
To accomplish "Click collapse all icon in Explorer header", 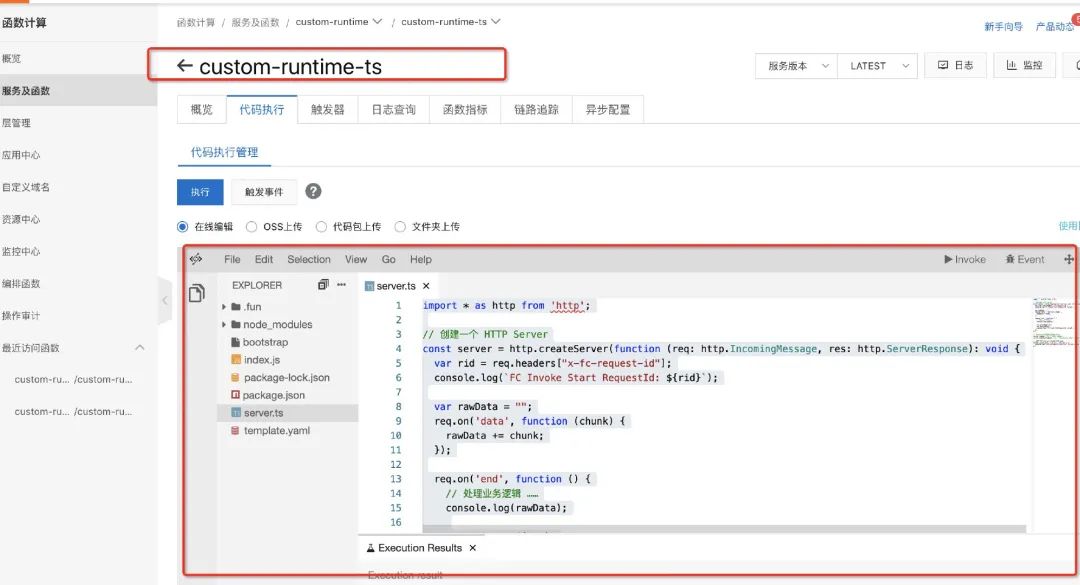I will [x=323, y=285].
